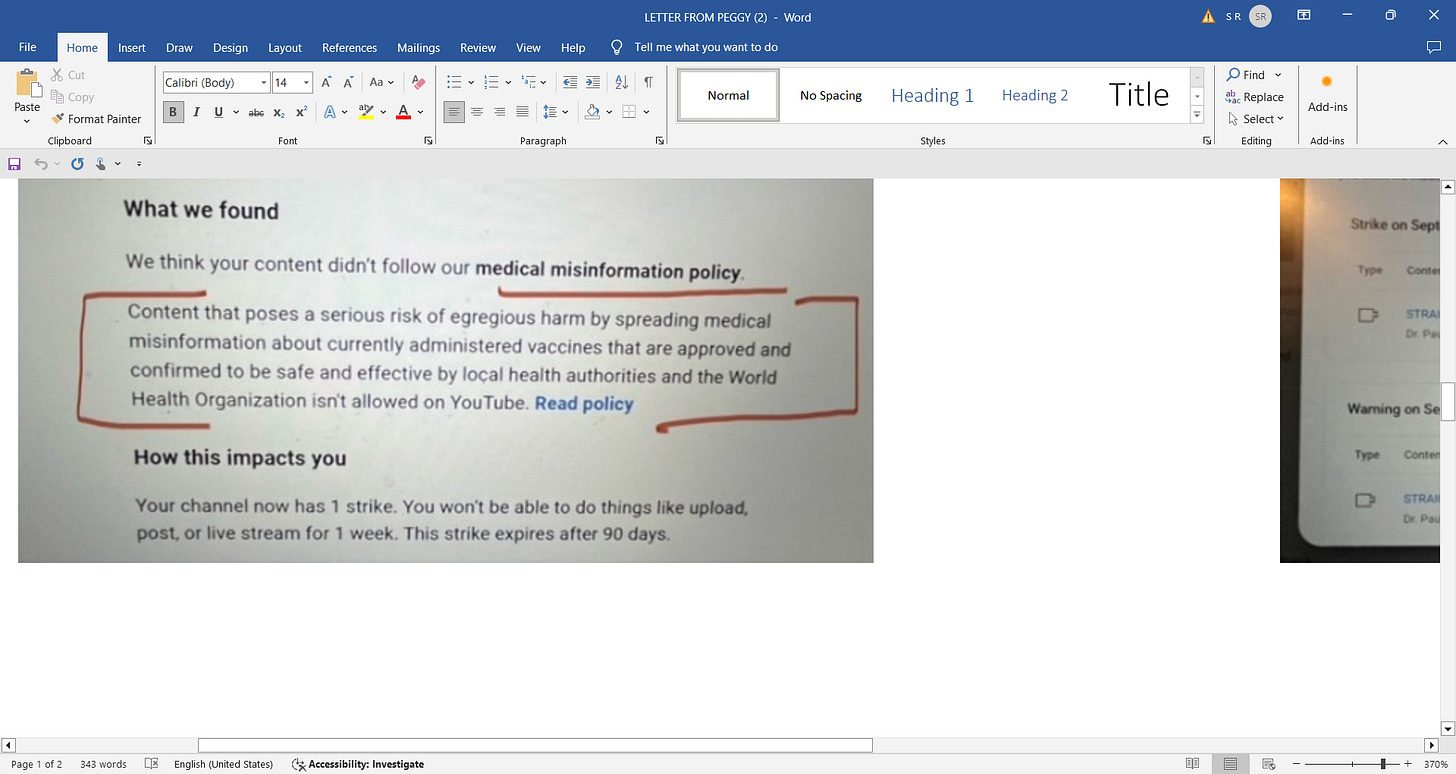Toggle Align Left paragraph alignment
Image resolution: width=1456 pixels, height=774 pixels.
pos(454,112)
